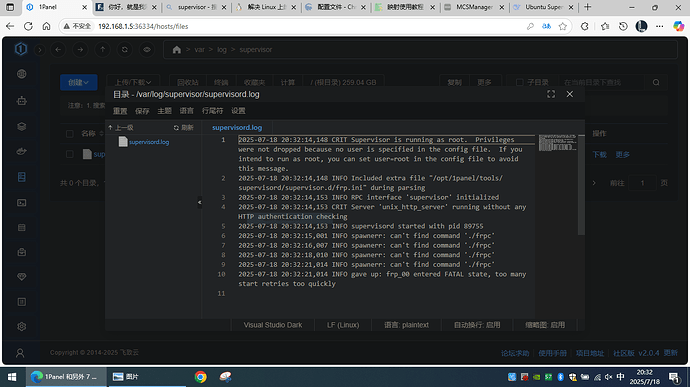Switch to the supervisord.log editor tab
Screen dimensions: 690x387
tap(237, 128)
